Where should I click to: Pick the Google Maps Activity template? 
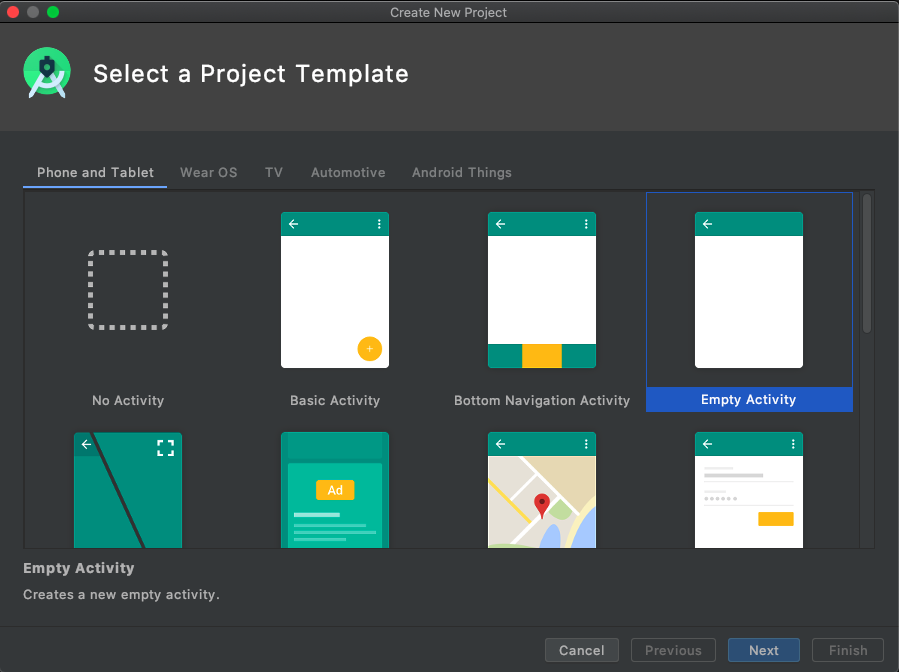(x=542, y=490)
